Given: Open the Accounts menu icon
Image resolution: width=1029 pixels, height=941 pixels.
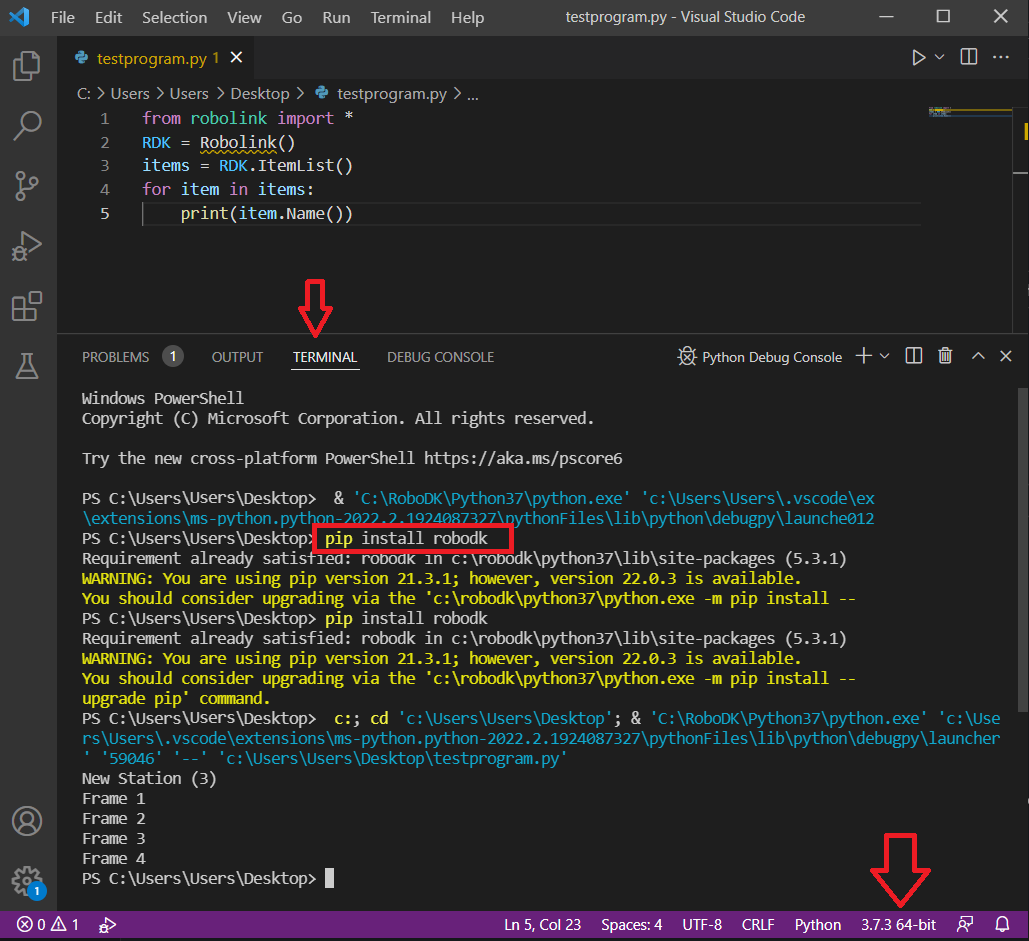Looking at the screenshot, I should (27, 821).
